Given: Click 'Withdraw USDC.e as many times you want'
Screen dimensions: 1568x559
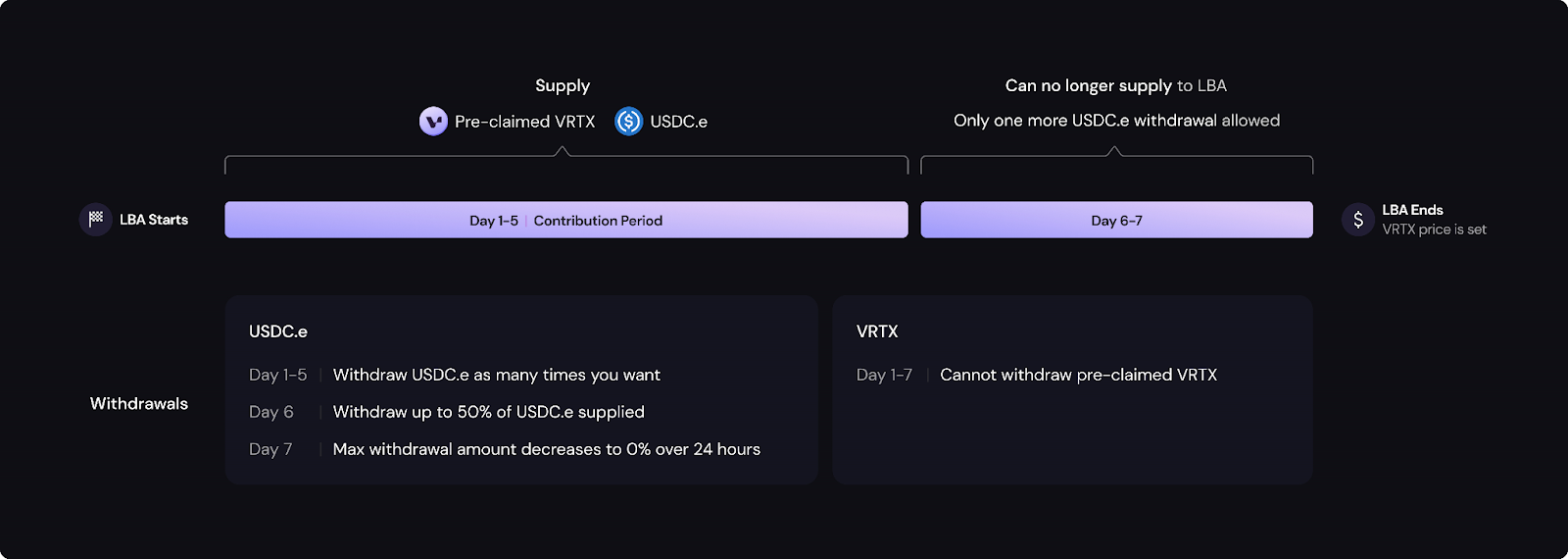Looking at the screenshot, I should 496,375.
